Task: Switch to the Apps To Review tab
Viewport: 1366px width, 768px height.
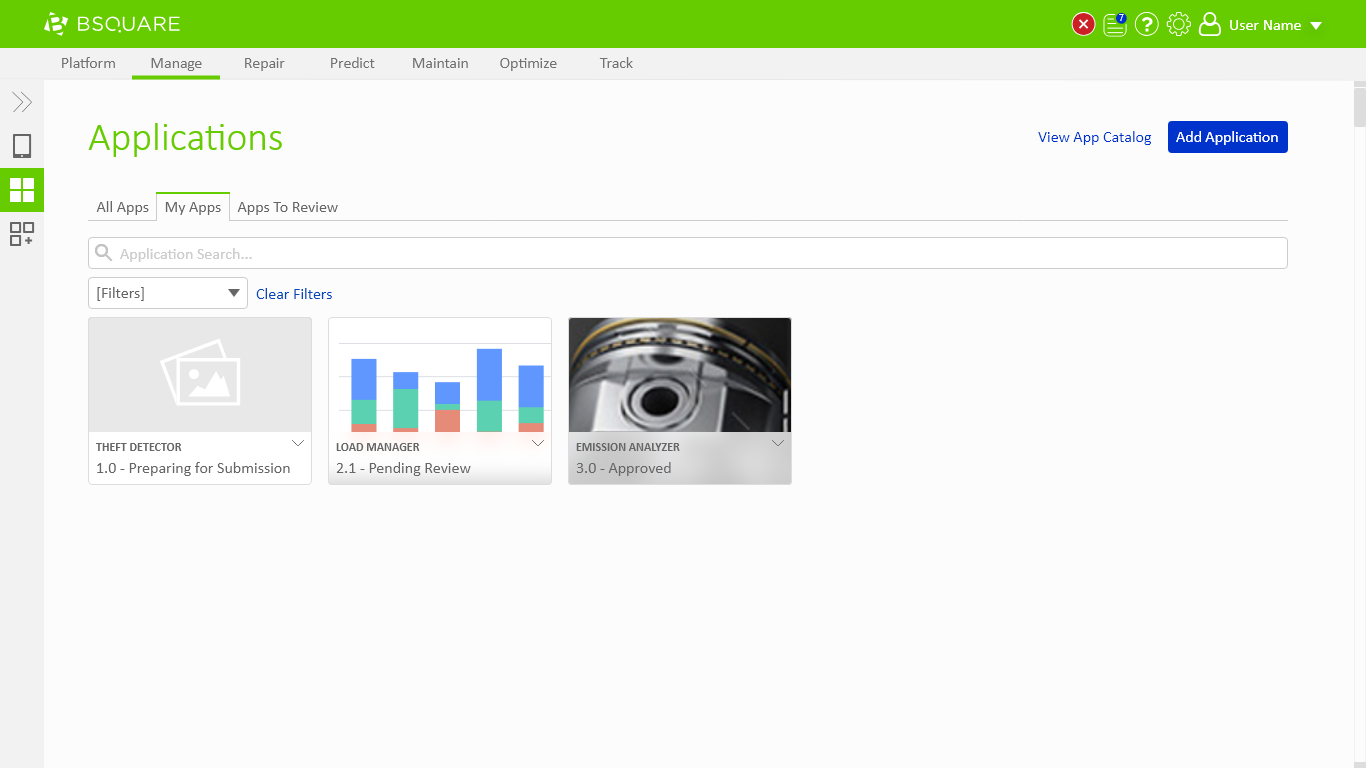Action: coord(287,207)
